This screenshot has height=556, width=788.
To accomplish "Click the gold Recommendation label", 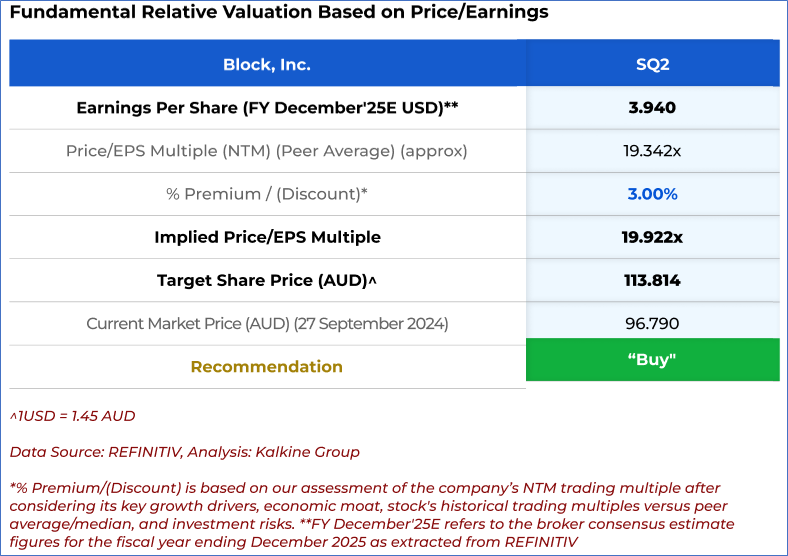I will point(267,367).
